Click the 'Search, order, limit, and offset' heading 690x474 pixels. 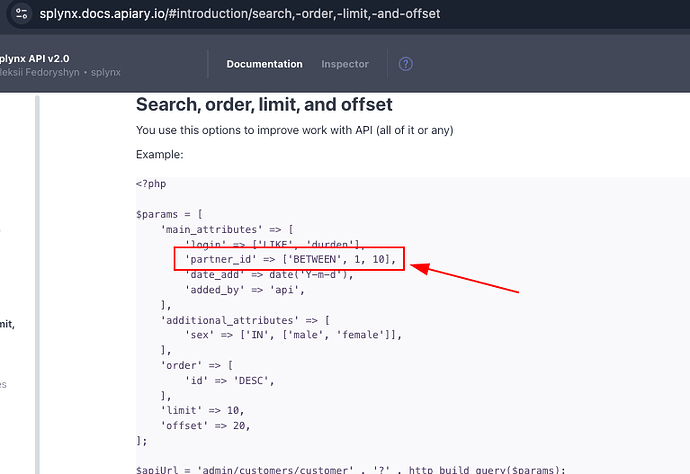pos(264,105)
